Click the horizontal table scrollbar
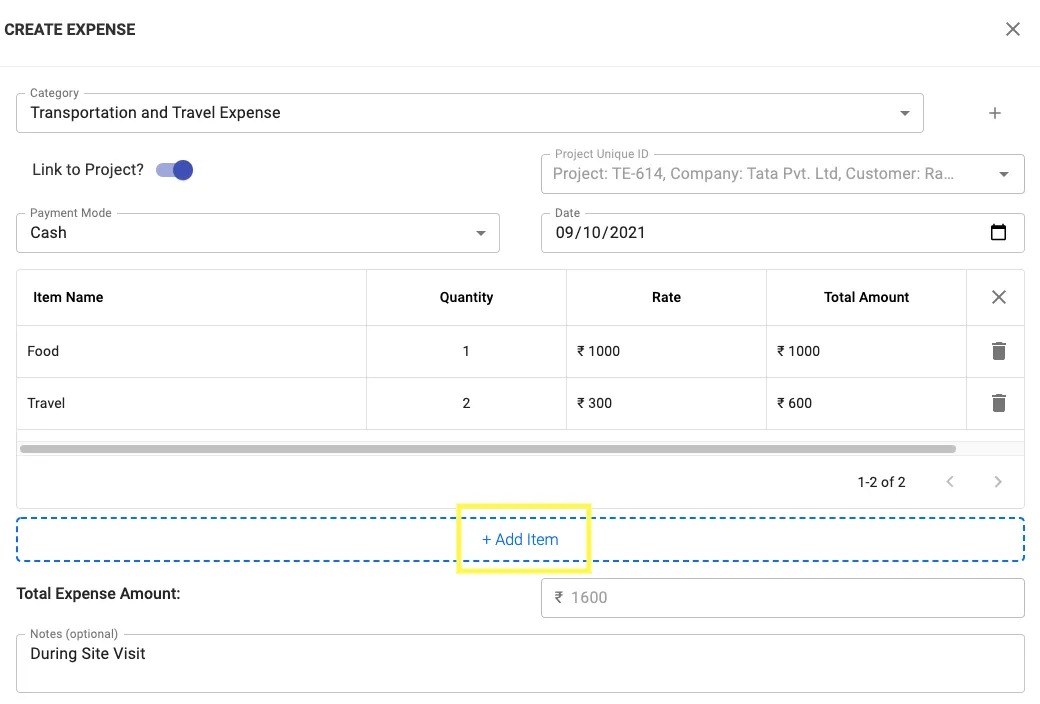This screenshot has height=704, width=1040. tap(488, 449)
